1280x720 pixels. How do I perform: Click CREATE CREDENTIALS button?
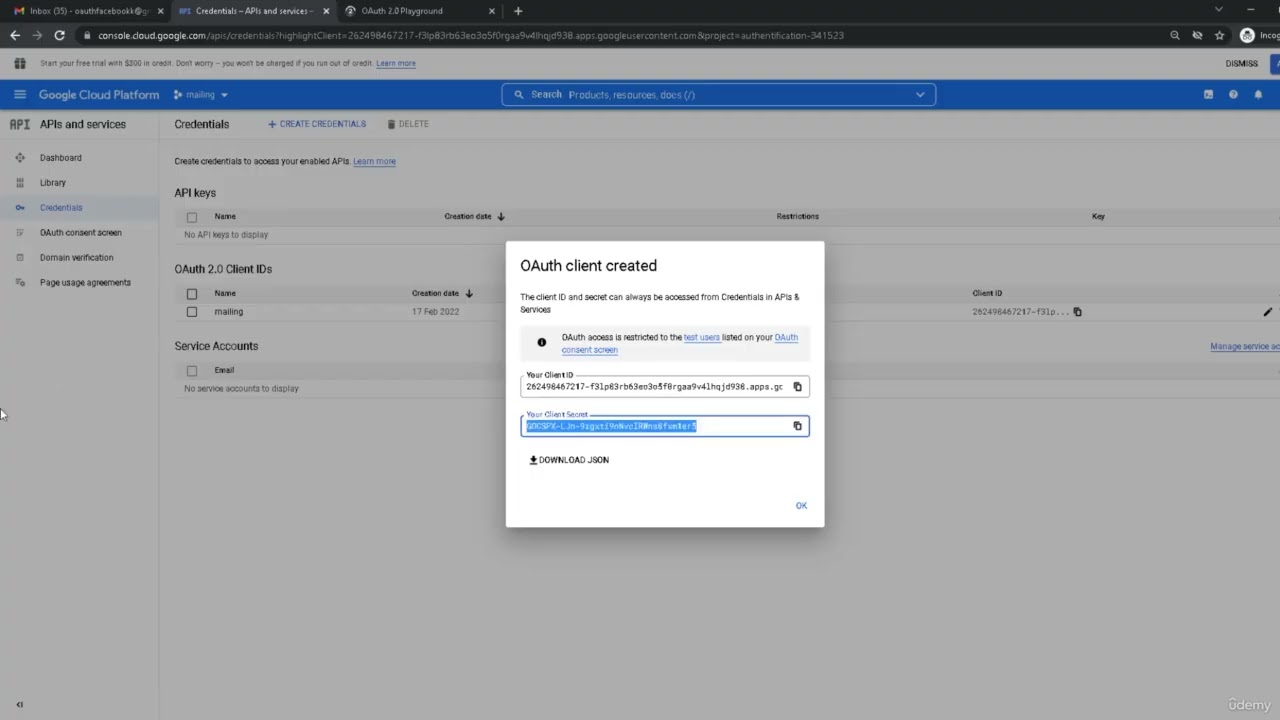coord(317,124)
